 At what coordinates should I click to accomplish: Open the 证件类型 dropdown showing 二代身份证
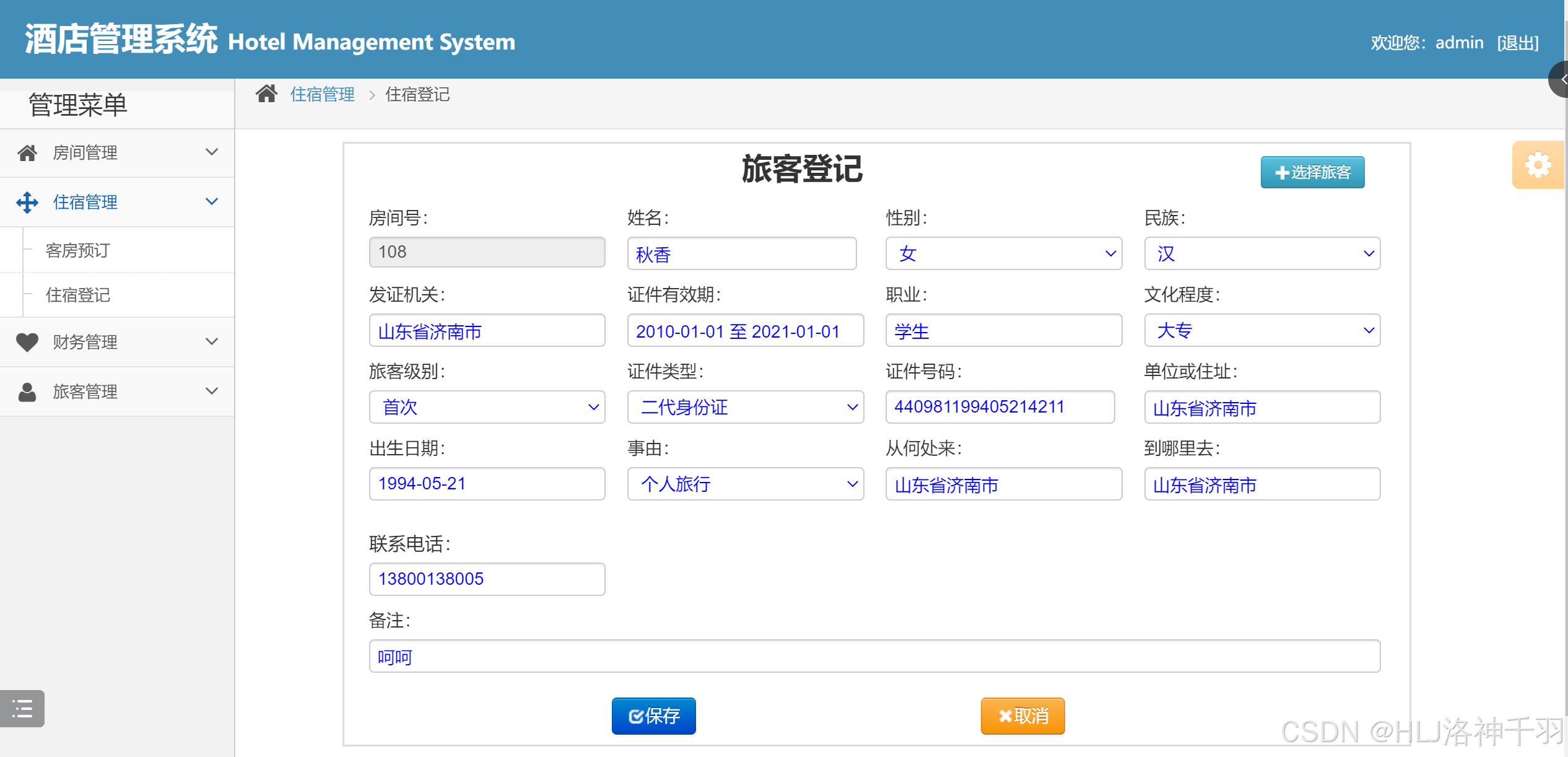pos(745,407)
